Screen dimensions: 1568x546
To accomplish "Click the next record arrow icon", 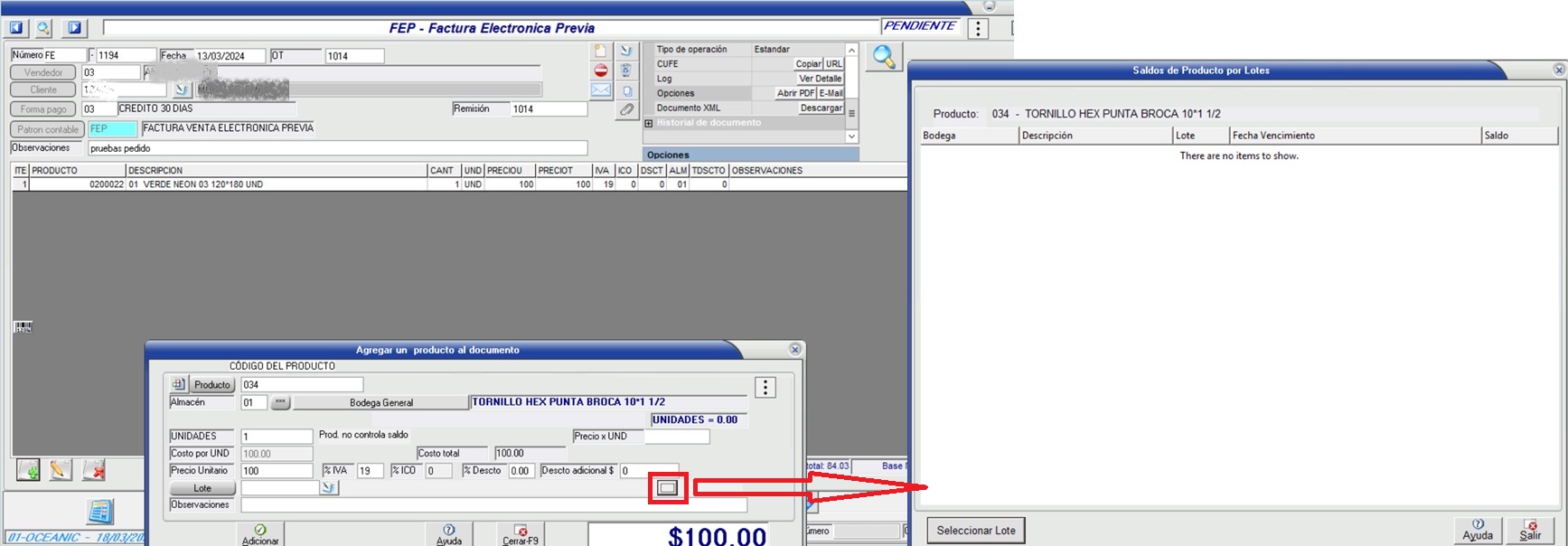I will click(x=74, y=28).
